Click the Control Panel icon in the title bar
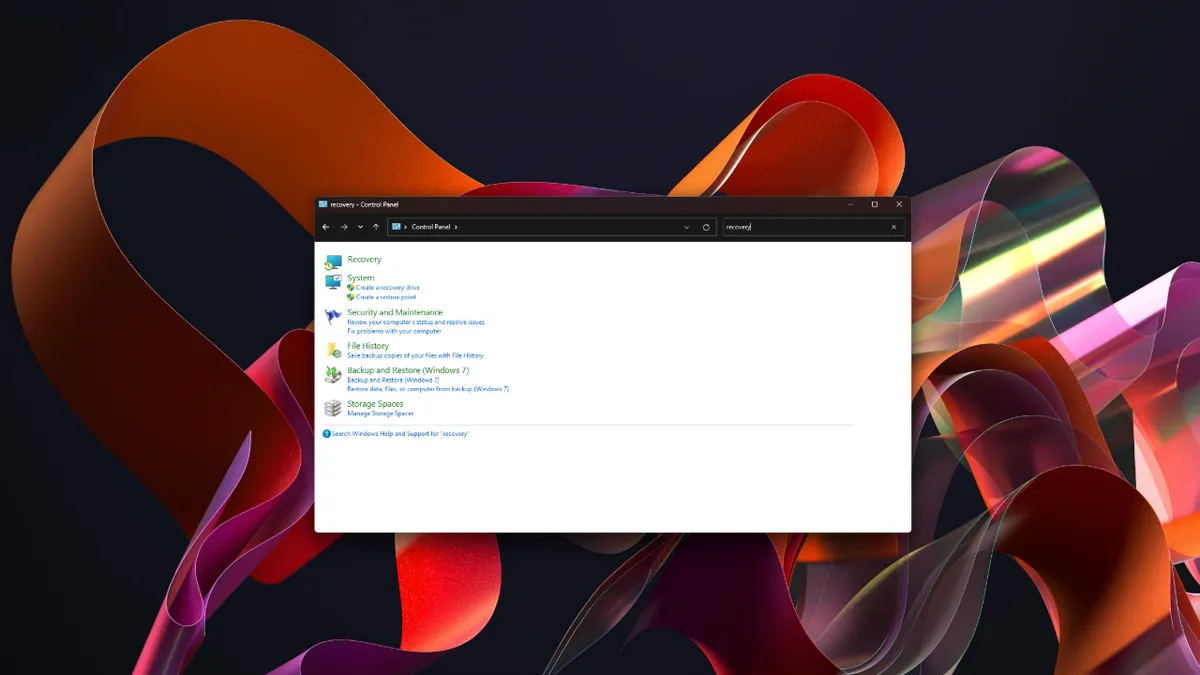The height and width of the screenshot is (675, 1200). pos(323,204)
